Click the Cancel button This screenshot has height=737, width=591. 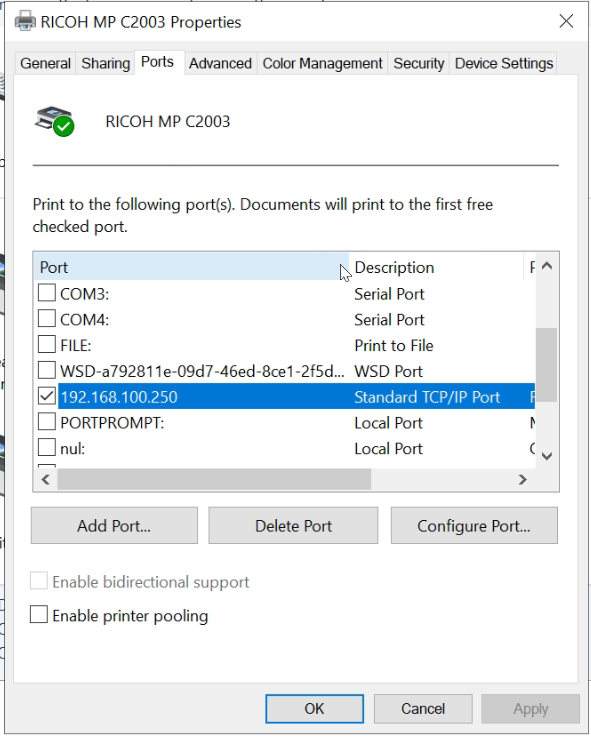click(423, 709)
